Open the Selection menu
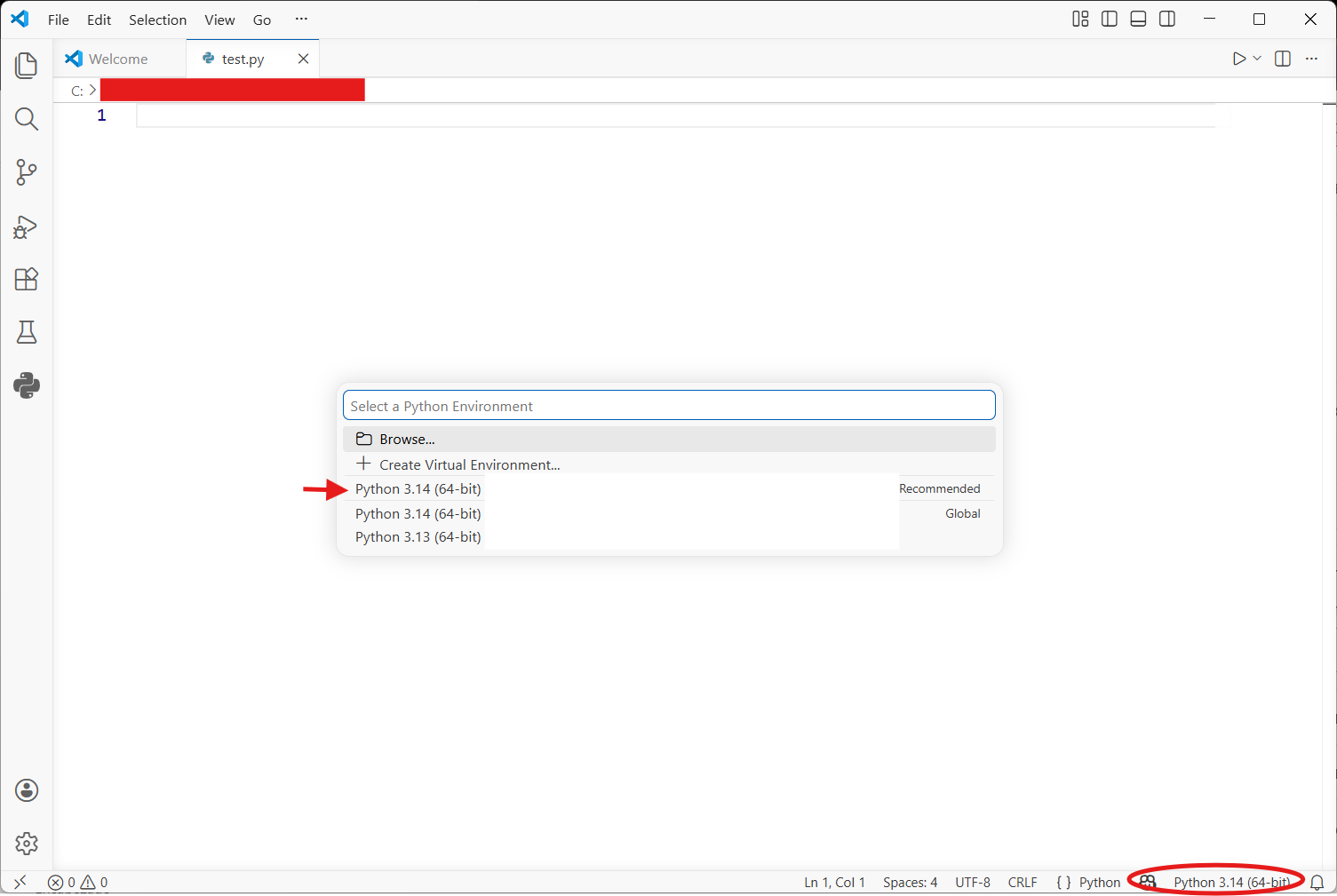This screenshot has height=896, width=1337. tap(157, 20)
